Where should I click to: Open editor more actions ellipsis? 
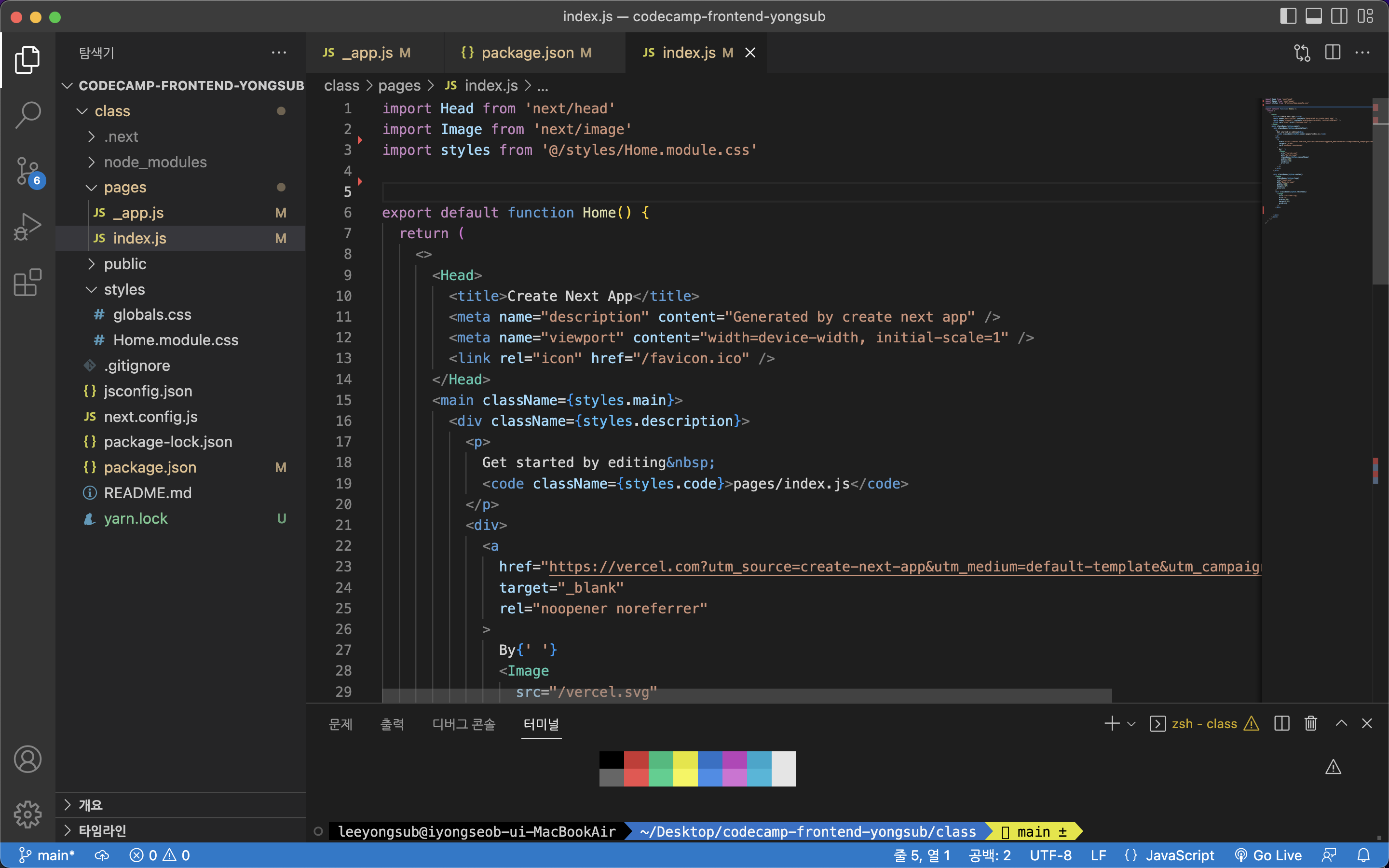(1362, 53)
